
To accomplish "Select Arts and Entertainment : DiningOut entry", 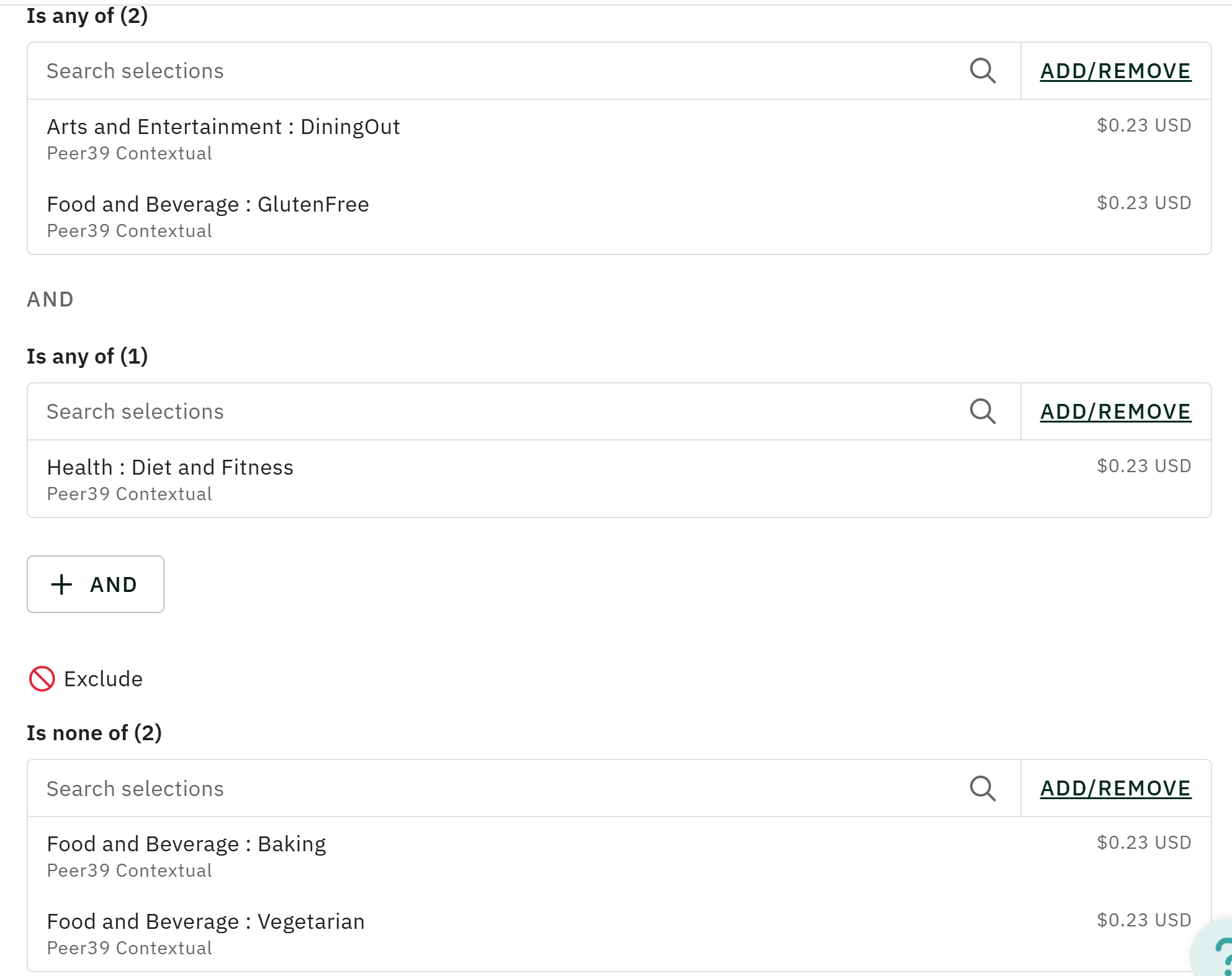I will 223,127.
